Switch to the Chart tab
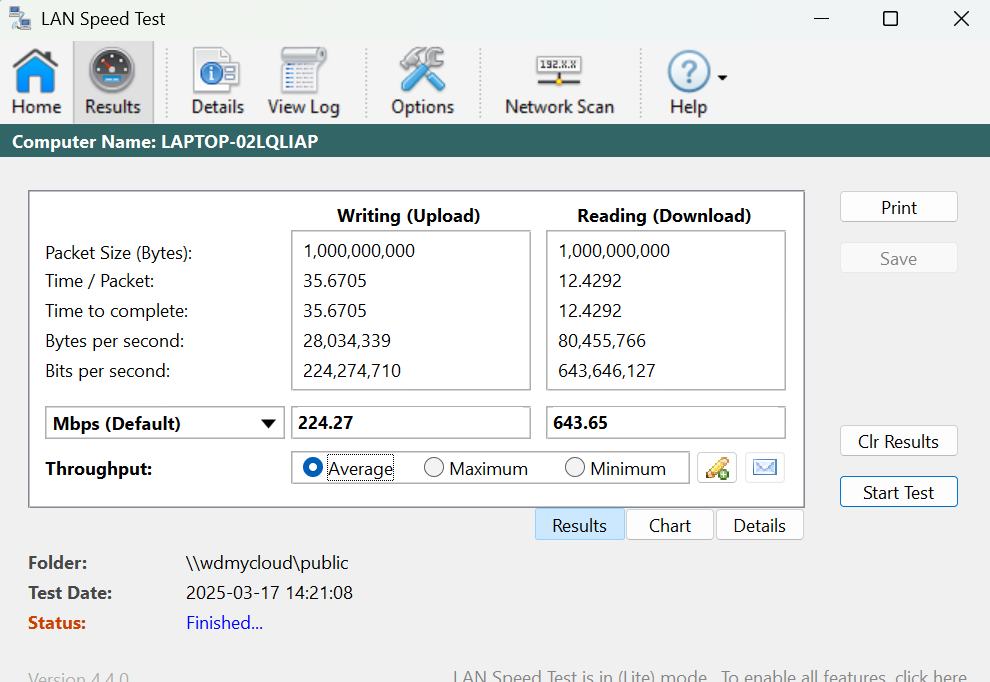Viewport: 990px width, 682px height. coord(669,525)
